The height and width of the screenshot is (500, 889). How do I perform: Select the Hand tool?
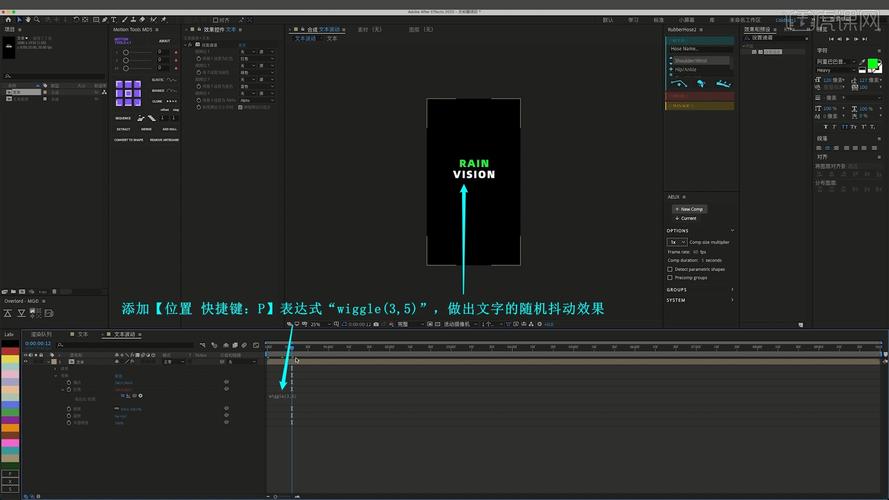[28, 20]
